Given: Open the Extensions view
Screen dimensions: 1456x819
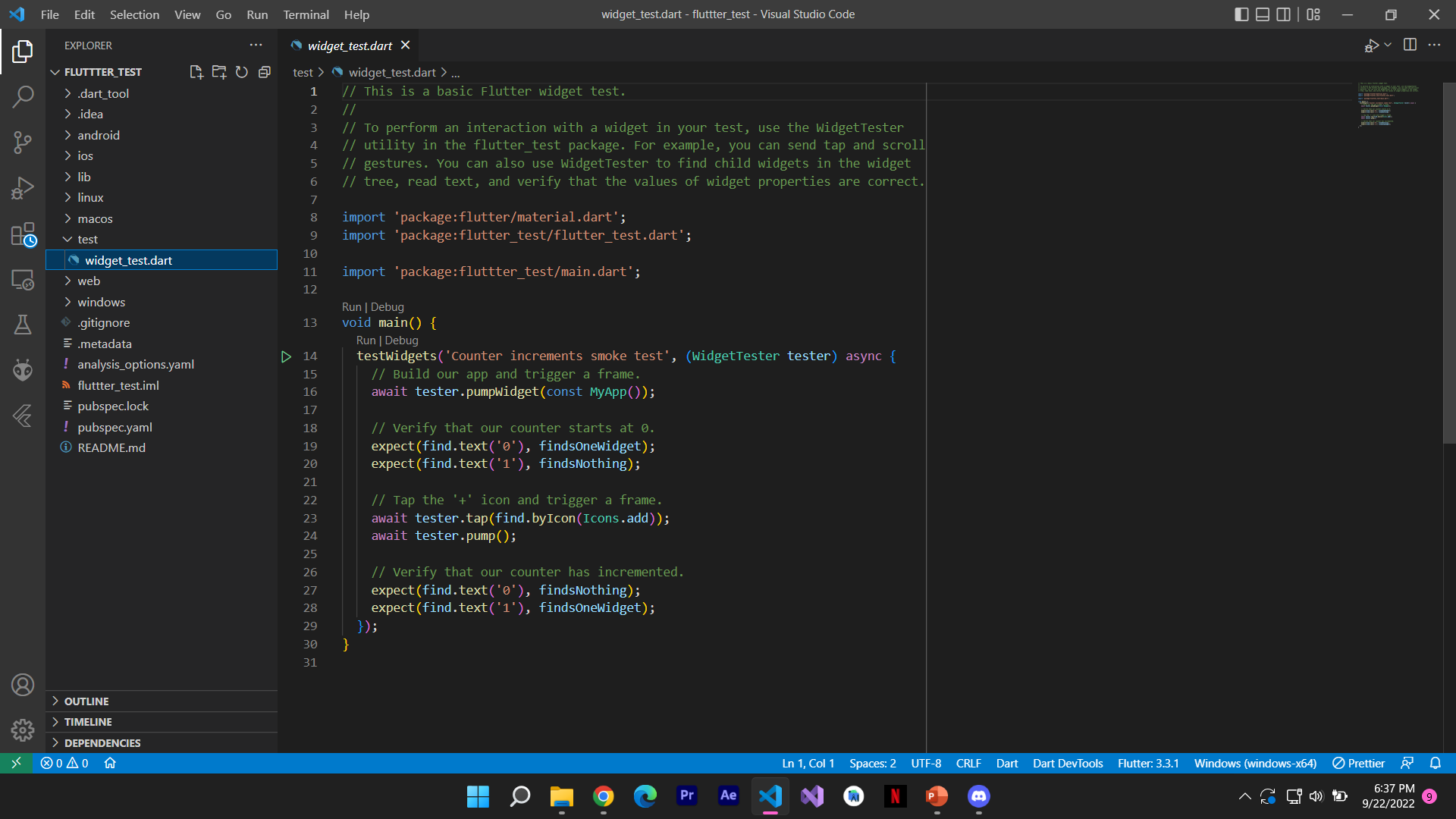Looking at the screenshot, I should (x=23, y=234).
